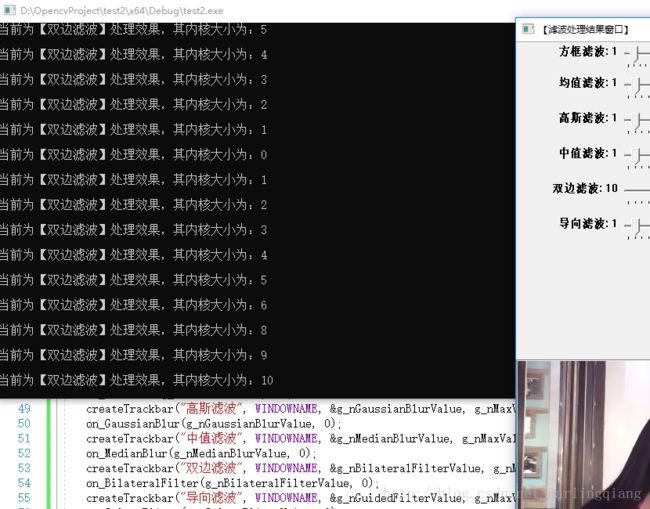Click the filtered image preview in result window

point(584,435)
